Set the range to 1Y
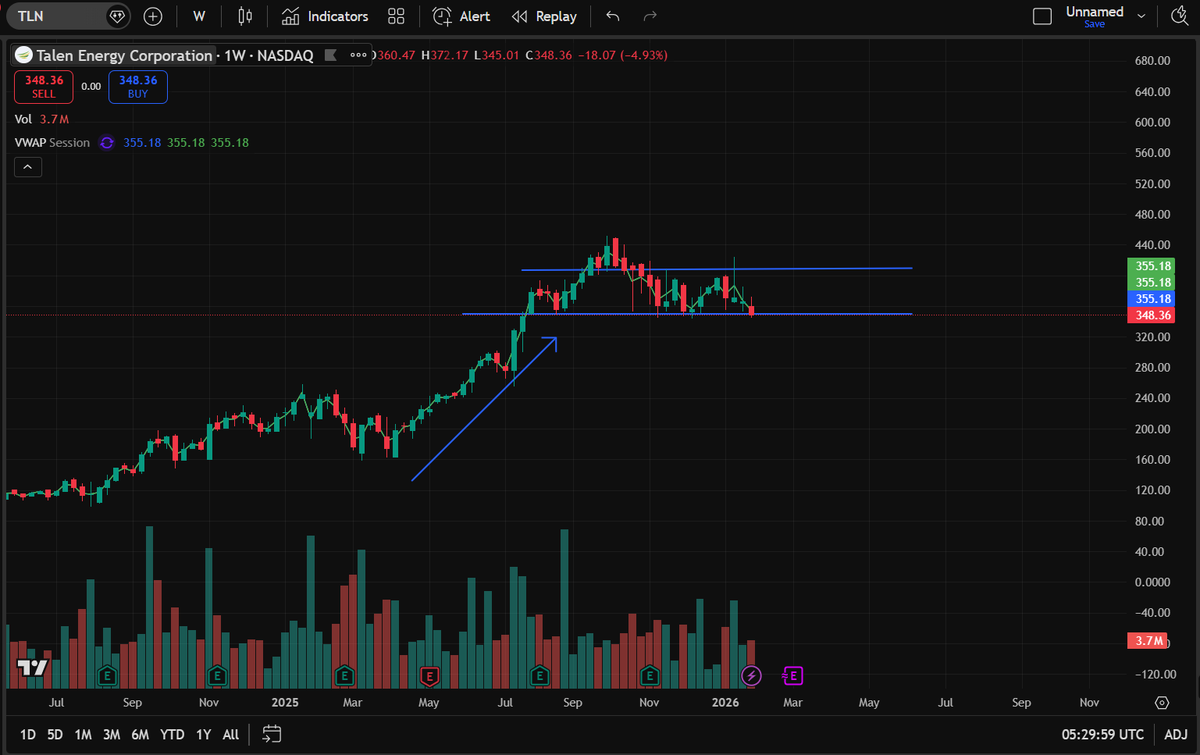Screen dimensions: 1200x755 203,734
